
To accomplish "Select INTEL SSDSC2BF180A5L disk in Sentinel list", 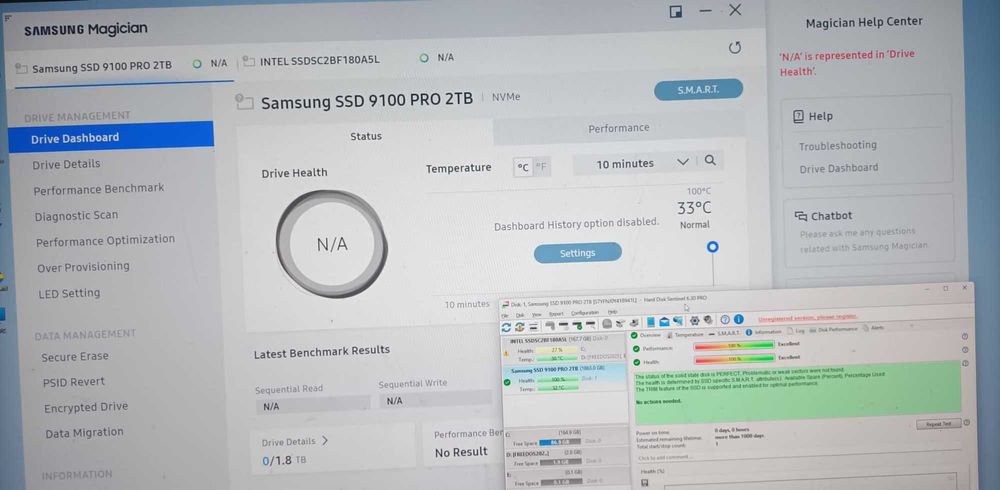I will [x=565, y=350].
